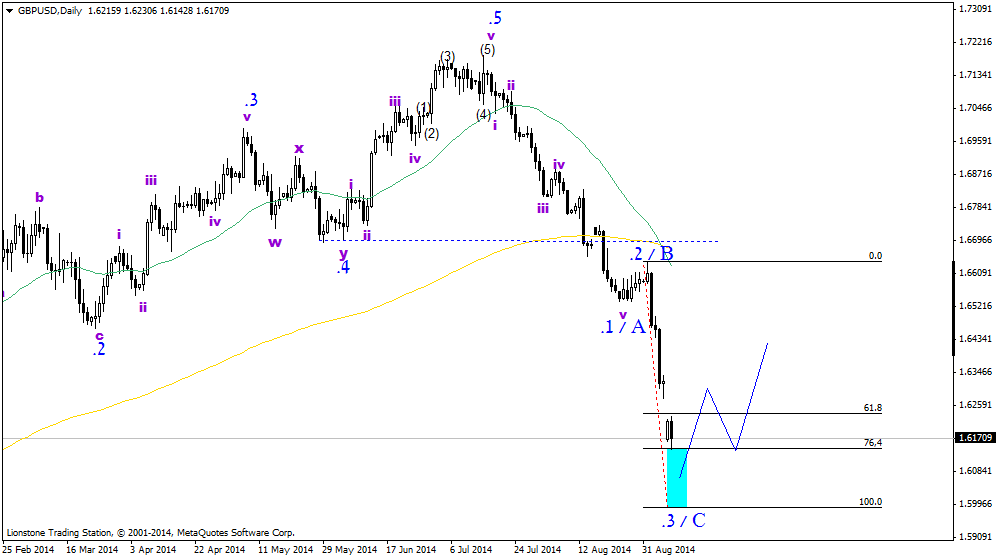Click the purple x wave label
This screenshot has height=558, width=996.
pos(299,149)
